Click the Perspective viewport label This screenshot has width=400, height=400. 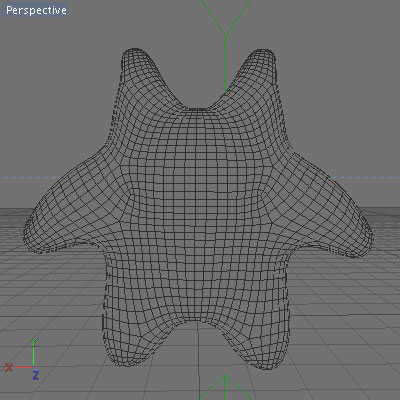click(36, 10)
